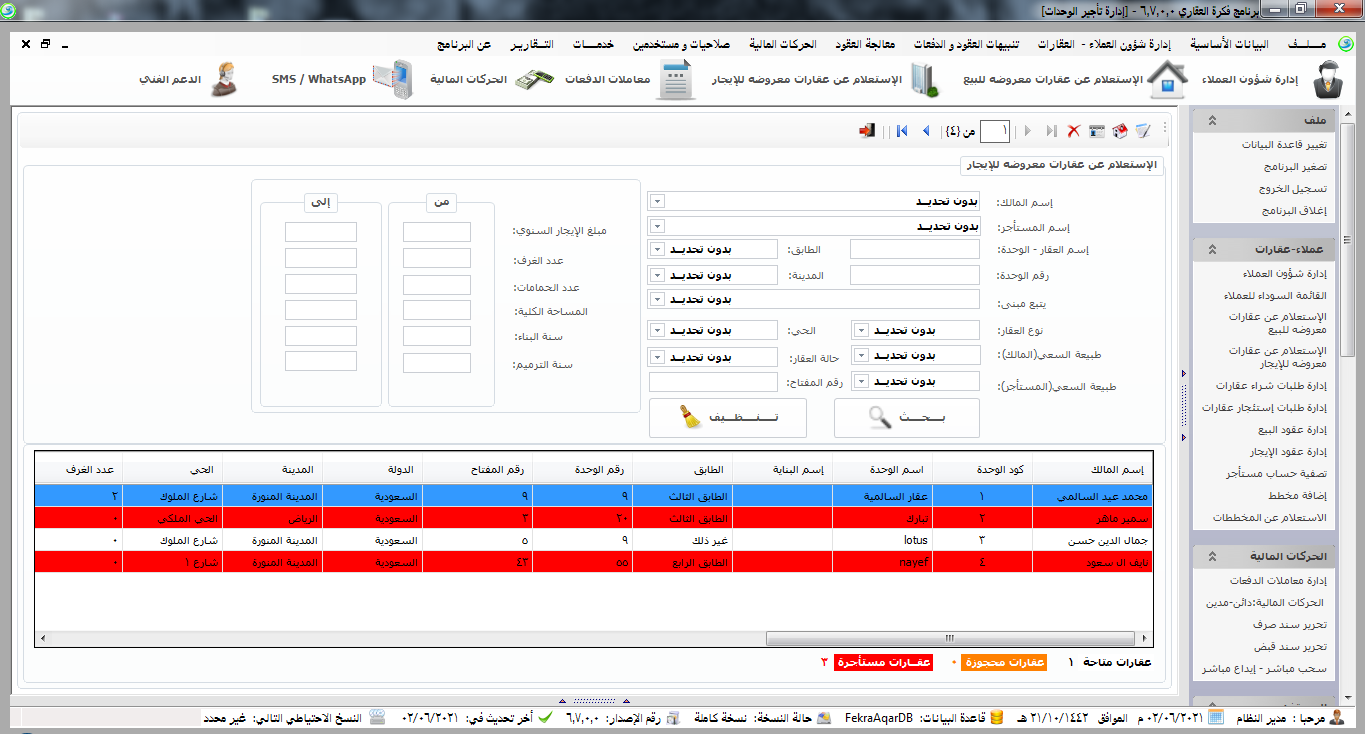Click the clear (تنظيف) button
Image resolution: width=1365 pixels, height=734 pixels.
[727, 418]
